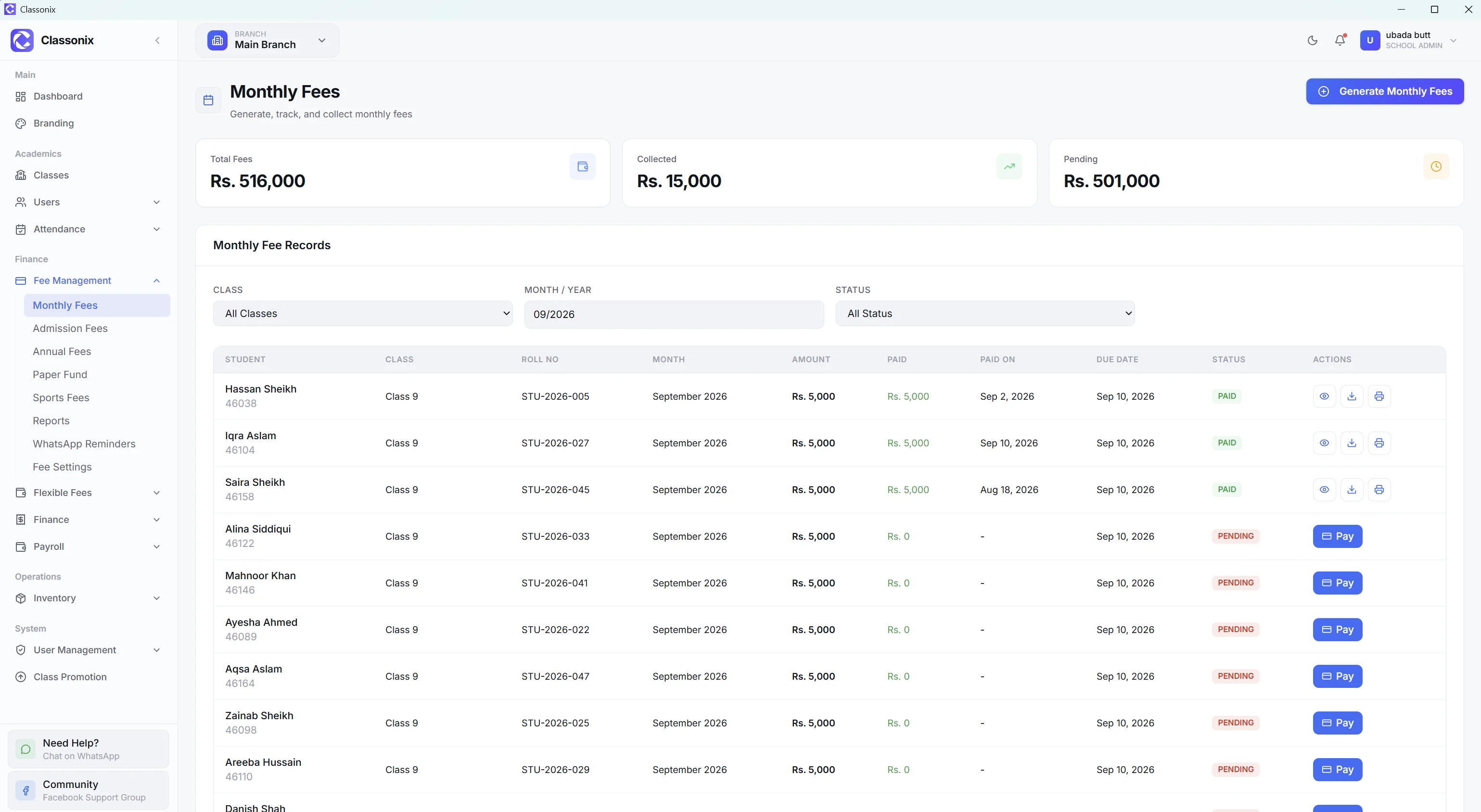The height and width of the screenshot is (812, 1481).
Task: Download Saira Sheikh's fee receipt
Action: 1352,490
